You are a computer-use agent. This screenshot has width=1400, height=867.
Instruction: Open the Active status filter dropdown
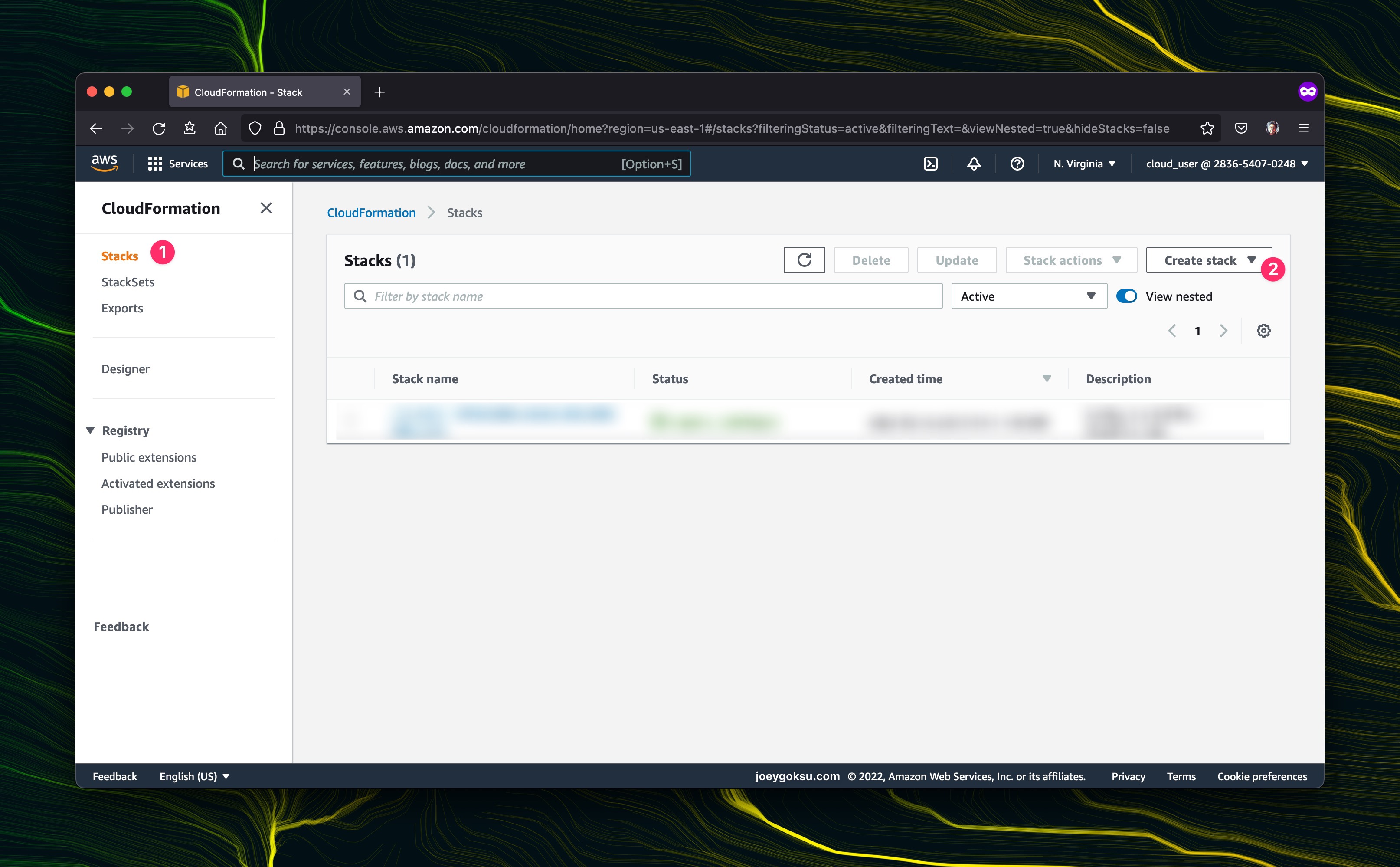tap(1029, 296)
